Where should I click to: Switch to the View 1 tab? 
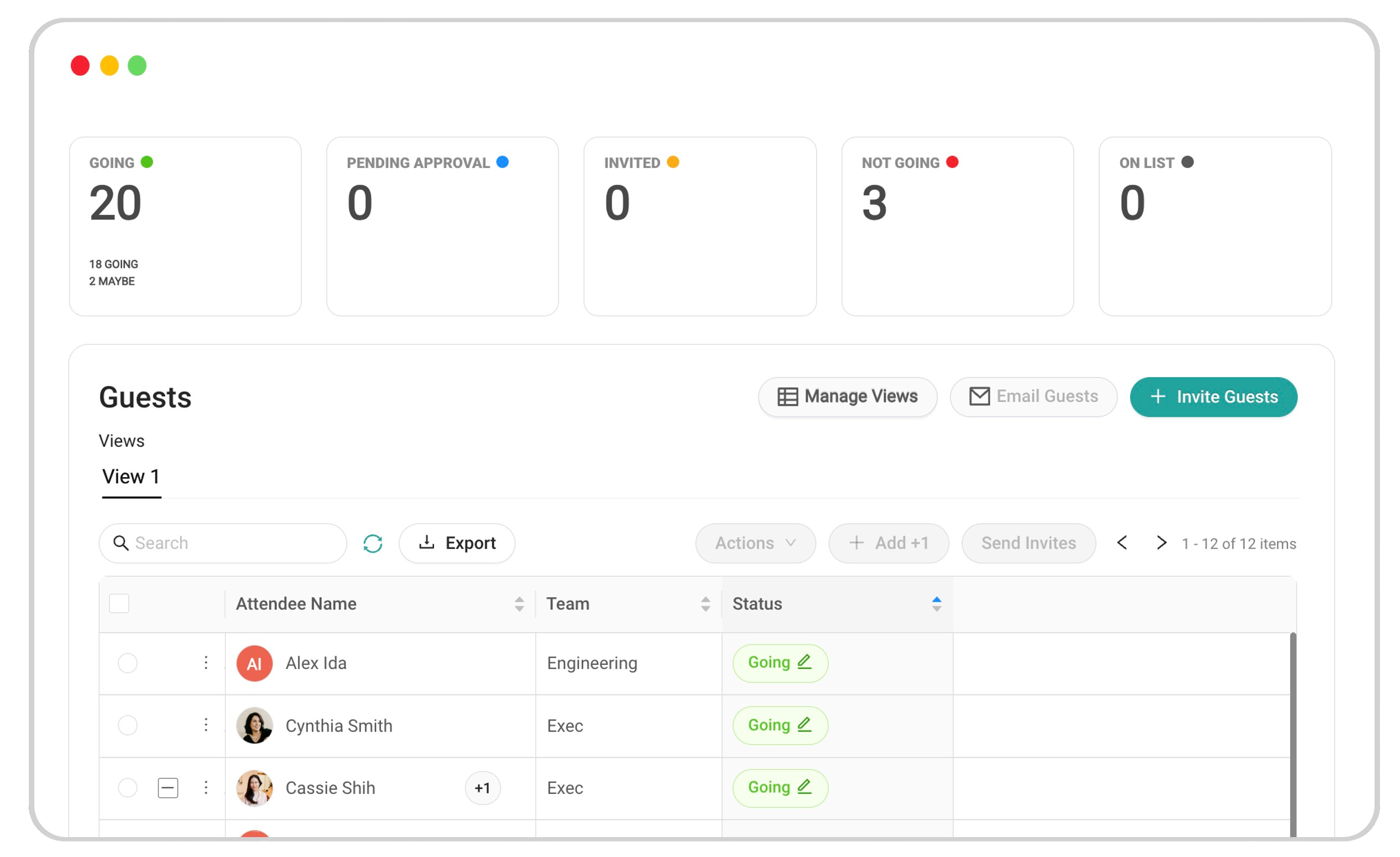[131, 477]
